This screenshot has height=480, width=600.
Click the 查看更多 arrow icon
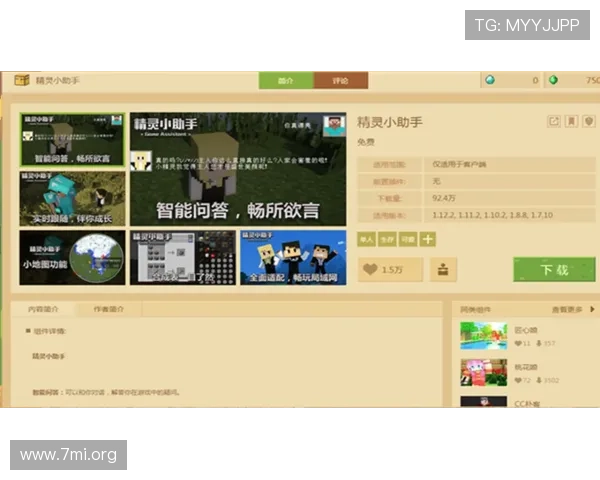tap(592, 309)
